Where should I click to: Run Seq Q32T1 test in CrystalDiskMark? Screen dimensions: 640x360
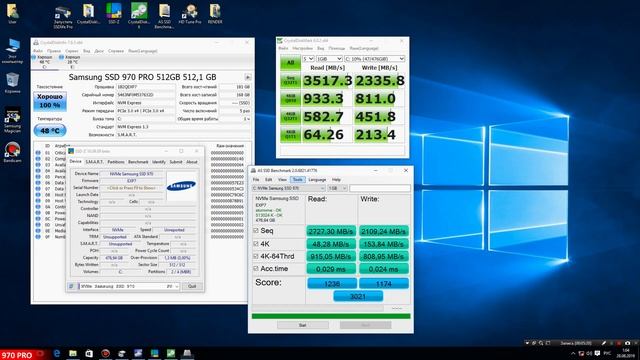coord(290,81)
